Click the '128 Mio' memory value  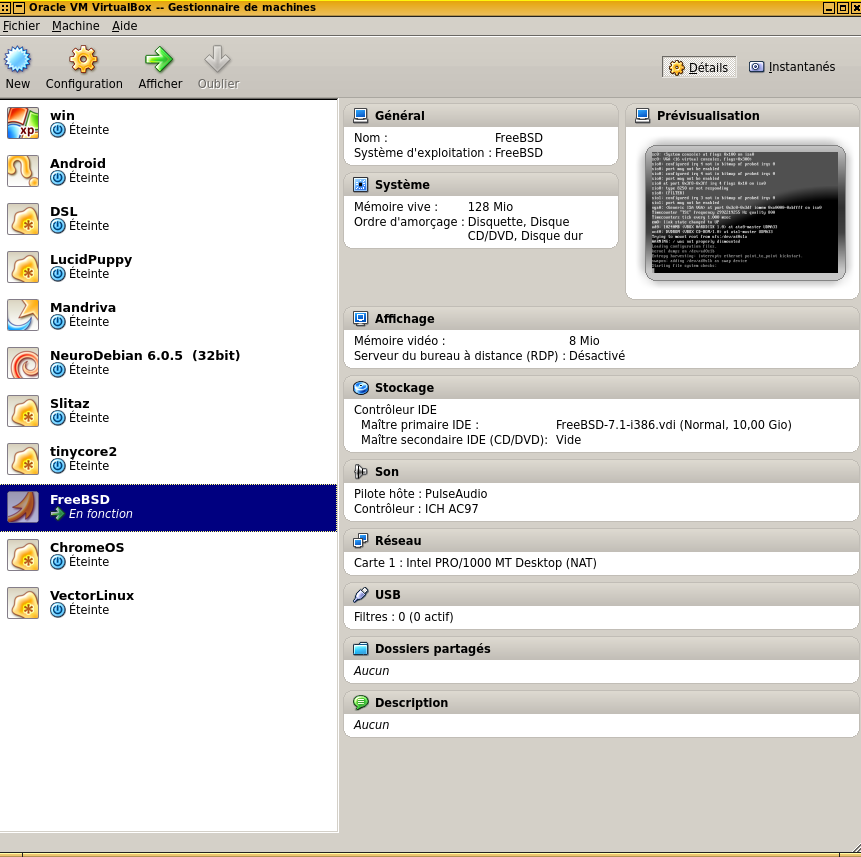490,207
